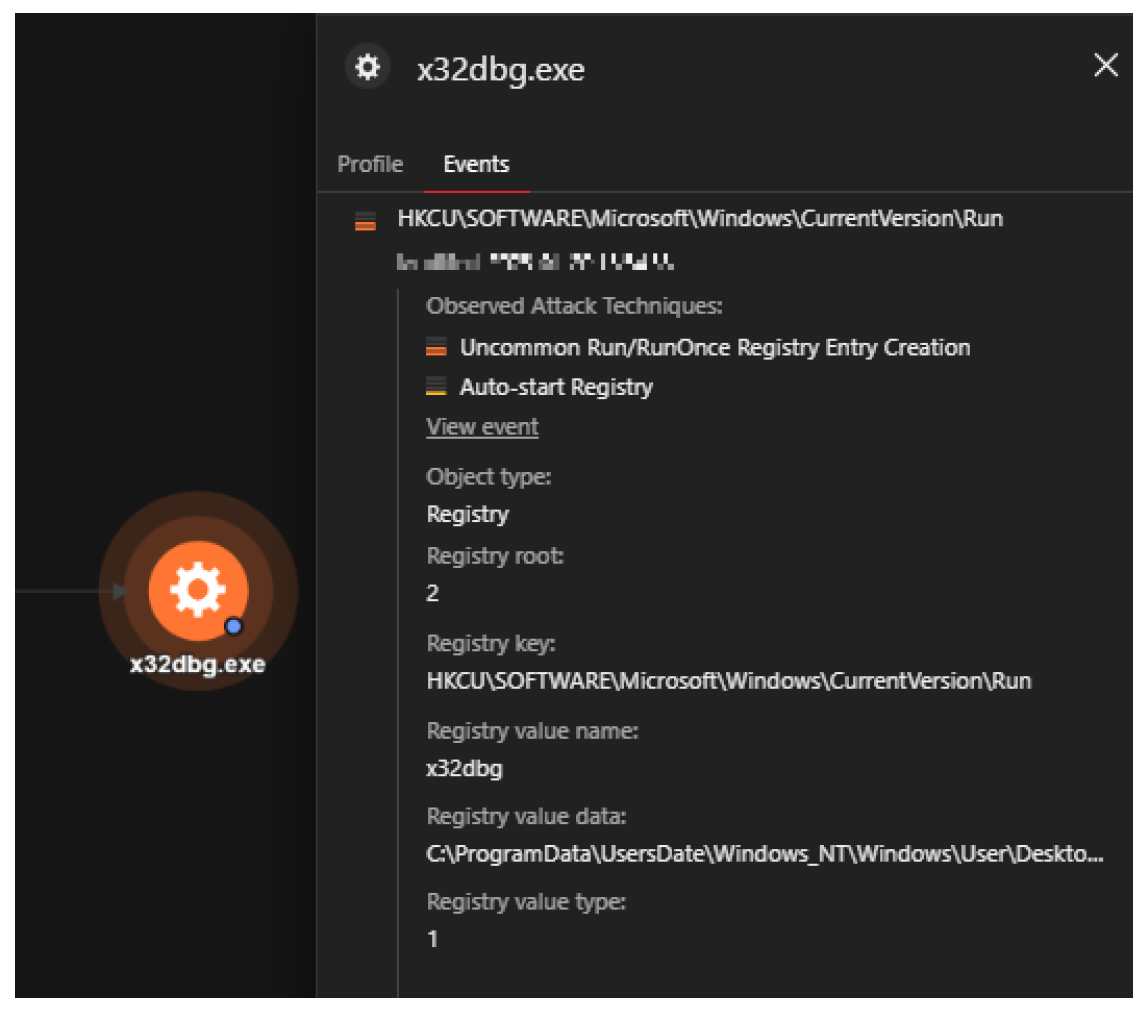
Task: Select the orange x32dbg.exe process node
Action: pos(198,591)
